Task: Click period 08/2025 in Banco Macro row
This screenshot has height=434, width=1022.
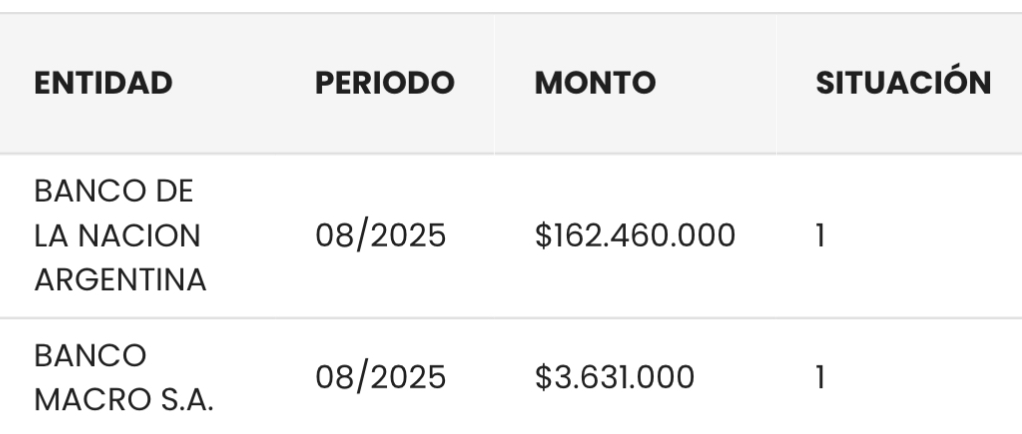Action: click(381, 378)
